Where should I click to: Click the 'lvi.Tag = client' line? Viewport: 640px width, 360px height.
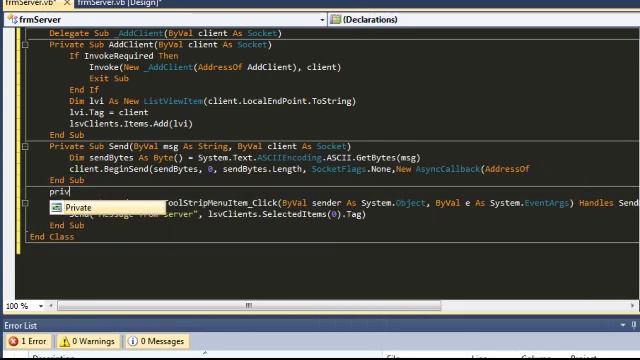(109, 113)
